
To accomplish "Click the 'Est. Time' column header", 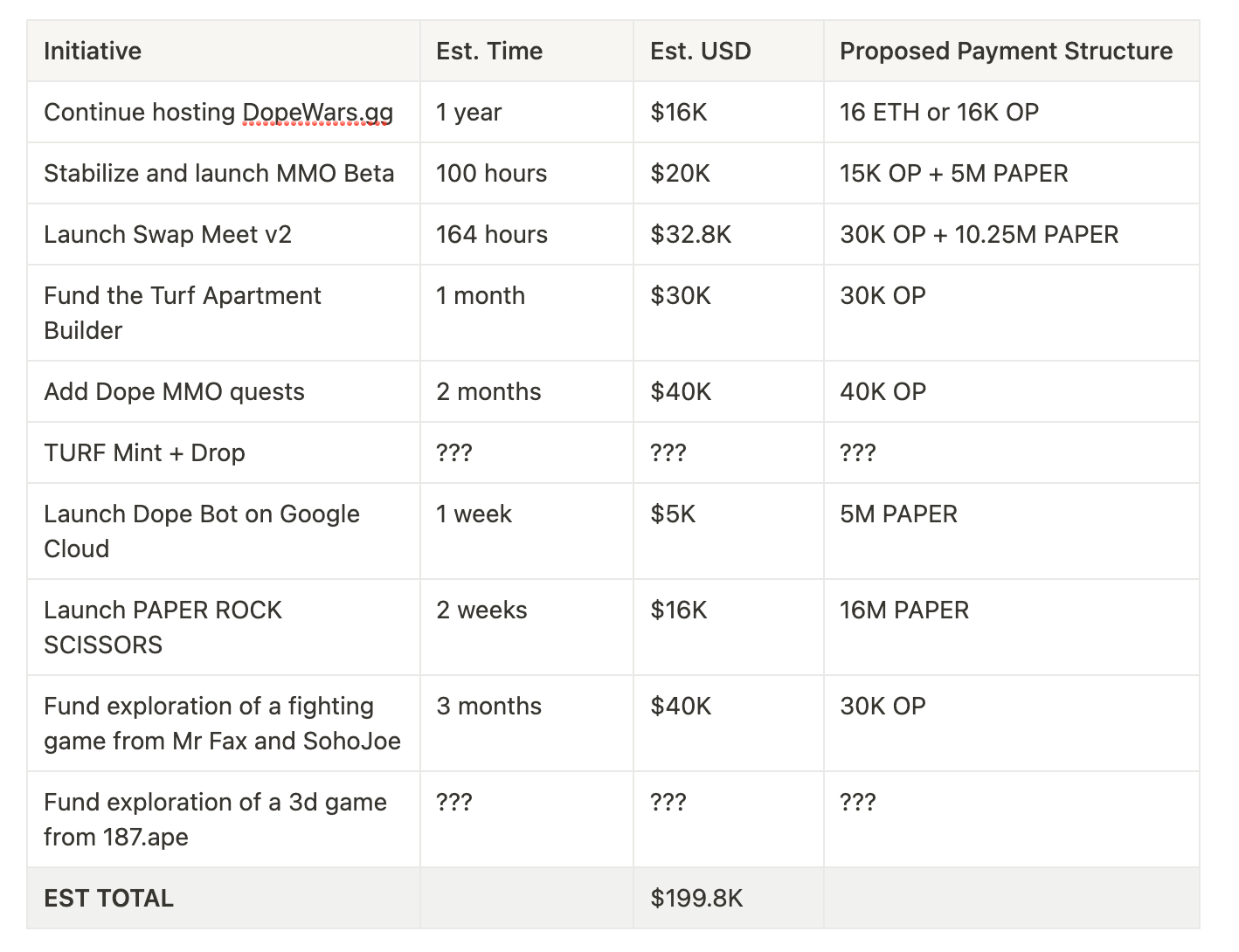I will (x=527, y=51).
